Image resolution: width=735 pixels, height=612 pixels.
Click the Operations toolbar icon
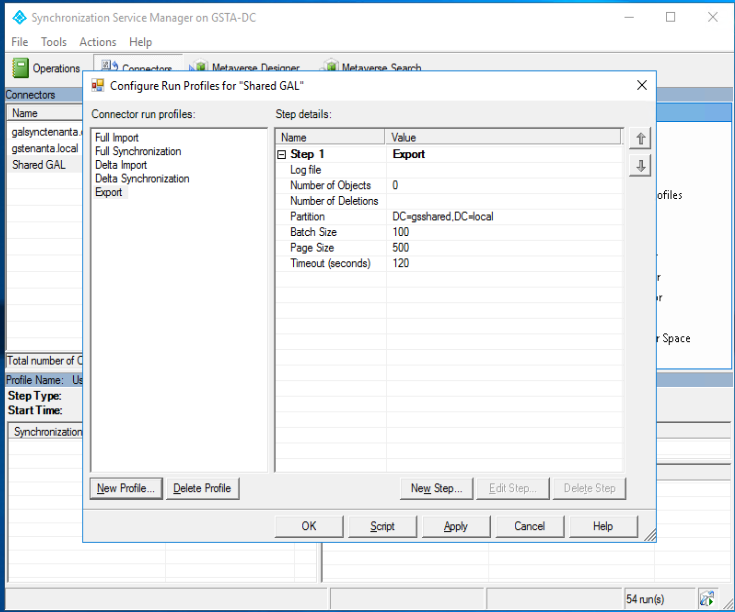tap(21, 68)
